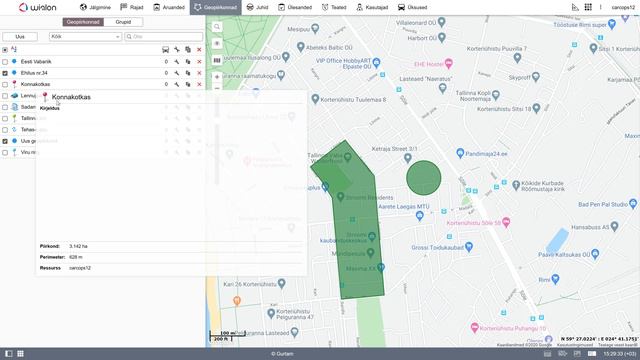Uncheck the Uus geopiirkond row checkbox
Screen dimensions: 640x360
pos(5,141)
